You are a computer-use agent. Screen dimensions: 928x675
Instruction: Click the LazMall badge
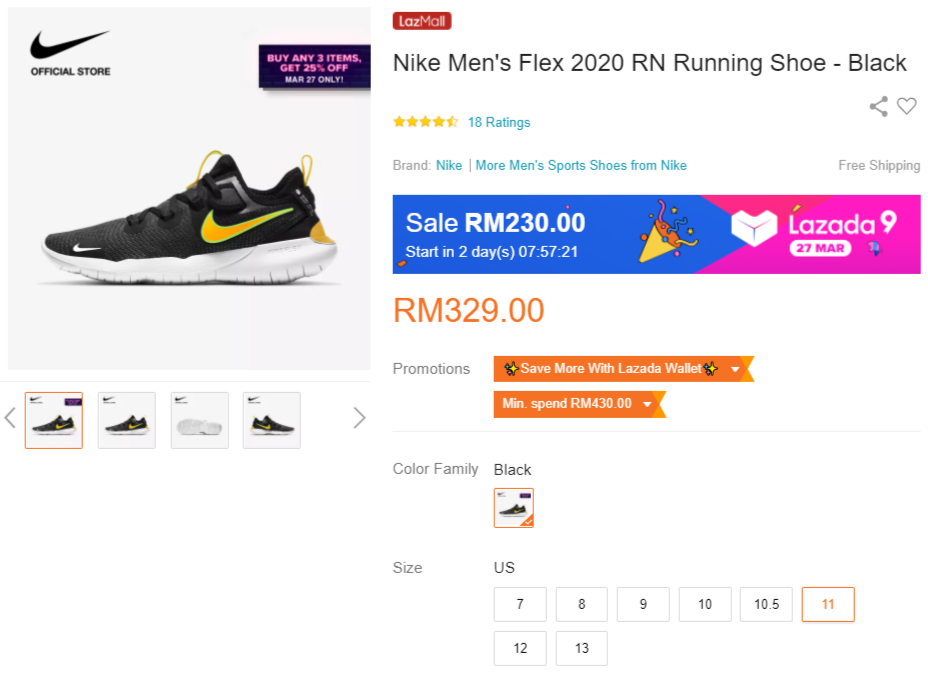coord(422,21)
